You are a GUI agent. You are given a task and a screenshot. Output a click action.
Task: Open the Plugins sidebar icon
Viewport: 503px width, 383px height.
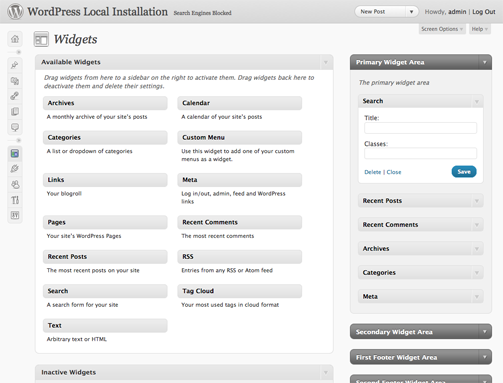15,169
